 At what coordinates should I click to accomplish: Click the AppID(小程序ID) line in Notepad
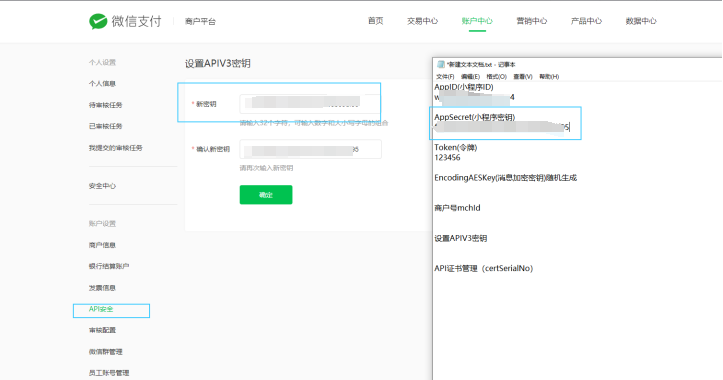pyautogui.click(x=464, y=87)
